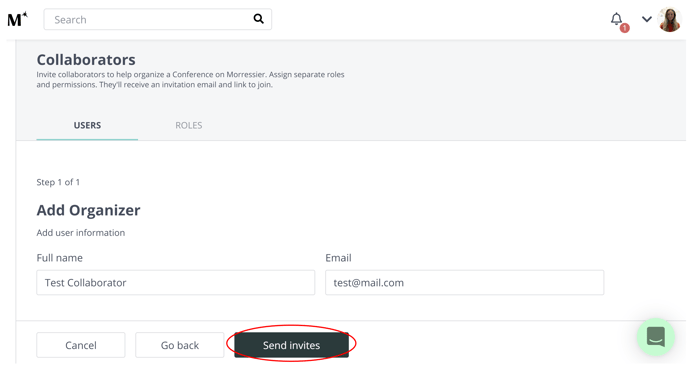Click the Email label

[338, 258]
